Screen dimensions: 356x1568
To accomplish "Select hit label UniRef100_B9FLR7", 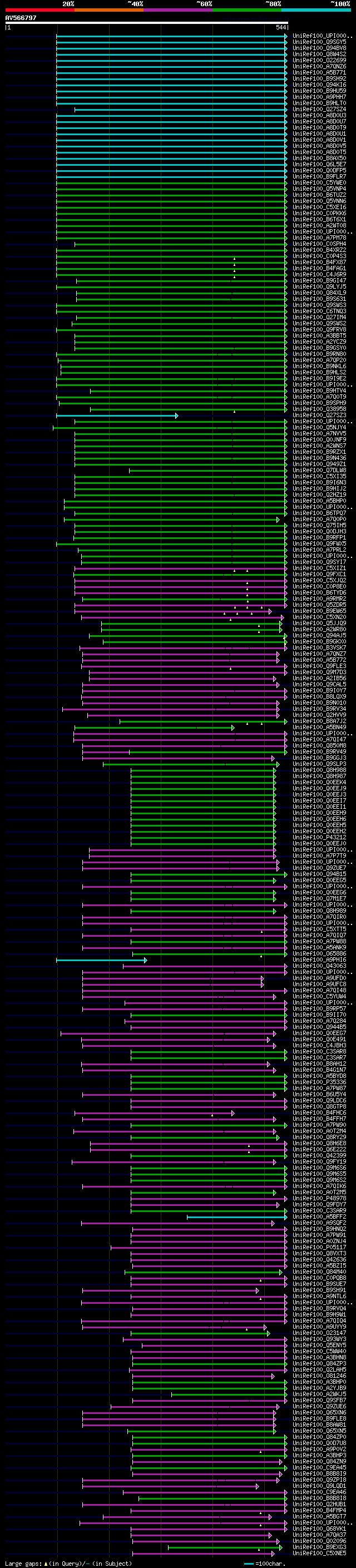I will click(319, 176).
